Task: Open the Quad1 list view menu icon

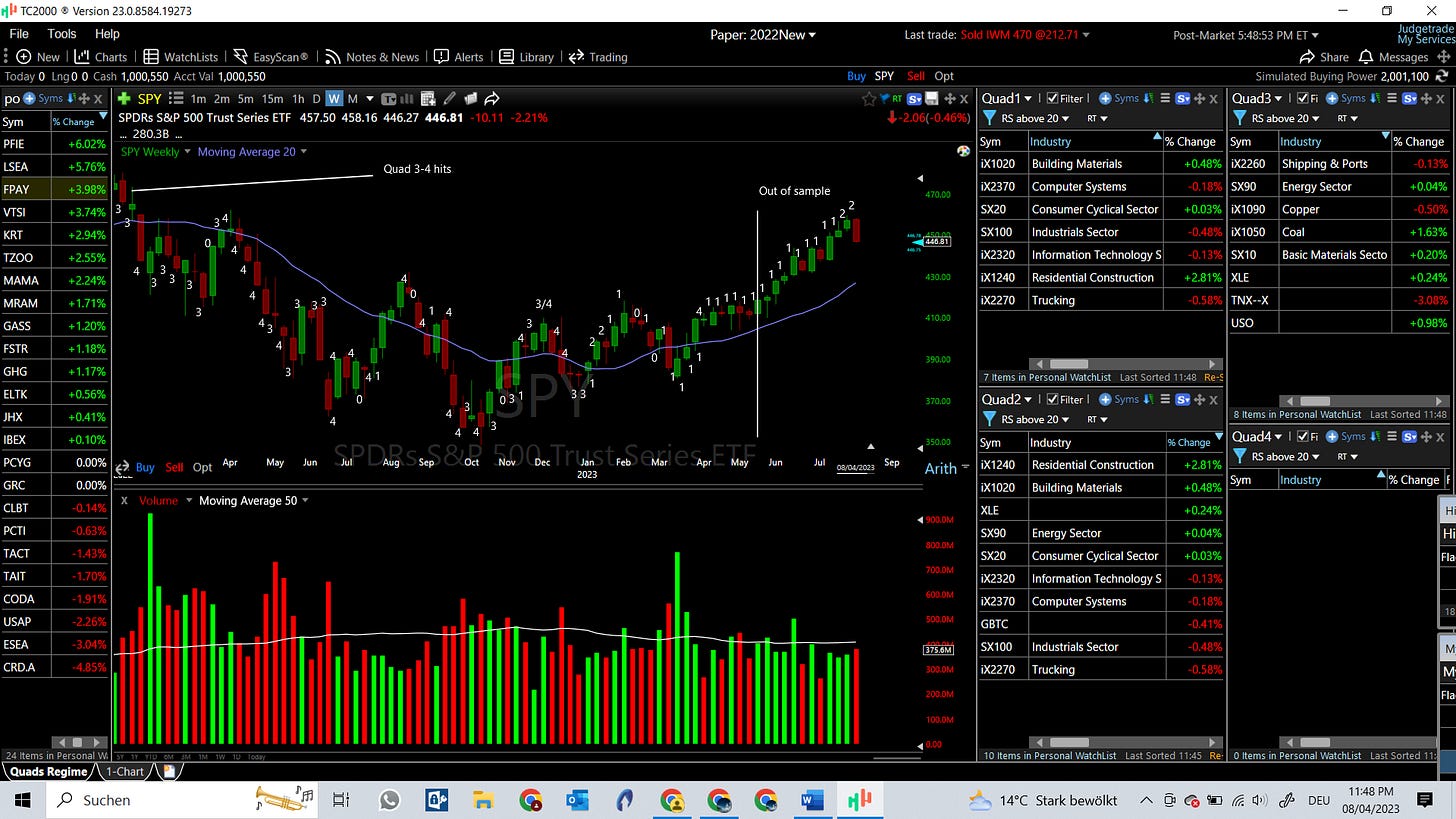Action: coord(1165,98)
